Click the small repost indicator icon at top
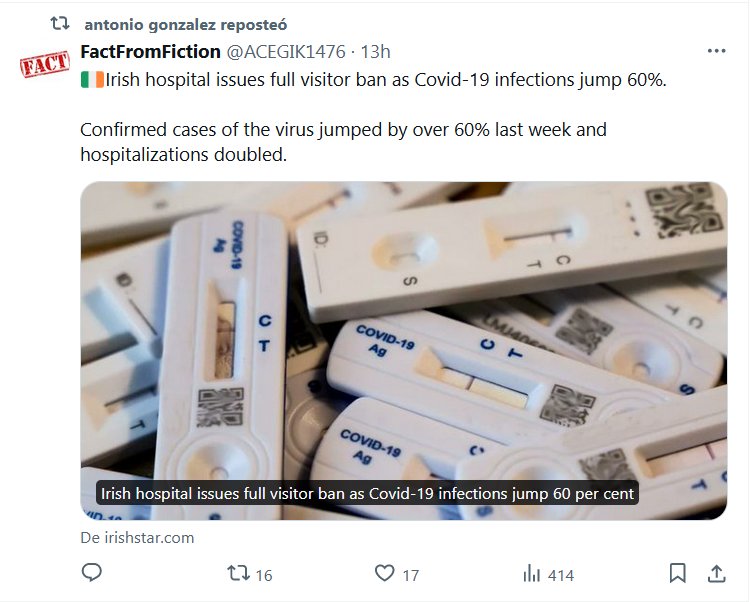Screen dimensions: 750x602 (x=59, y=23)
